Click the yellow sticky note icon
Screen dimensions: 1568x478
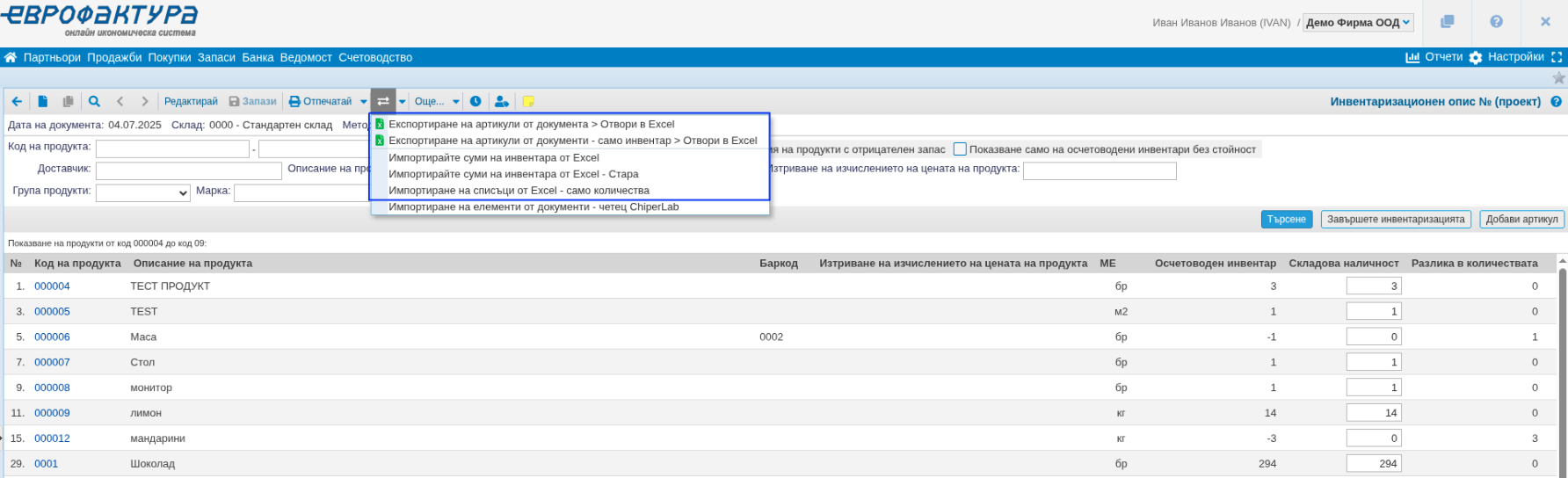pos(528,101)
